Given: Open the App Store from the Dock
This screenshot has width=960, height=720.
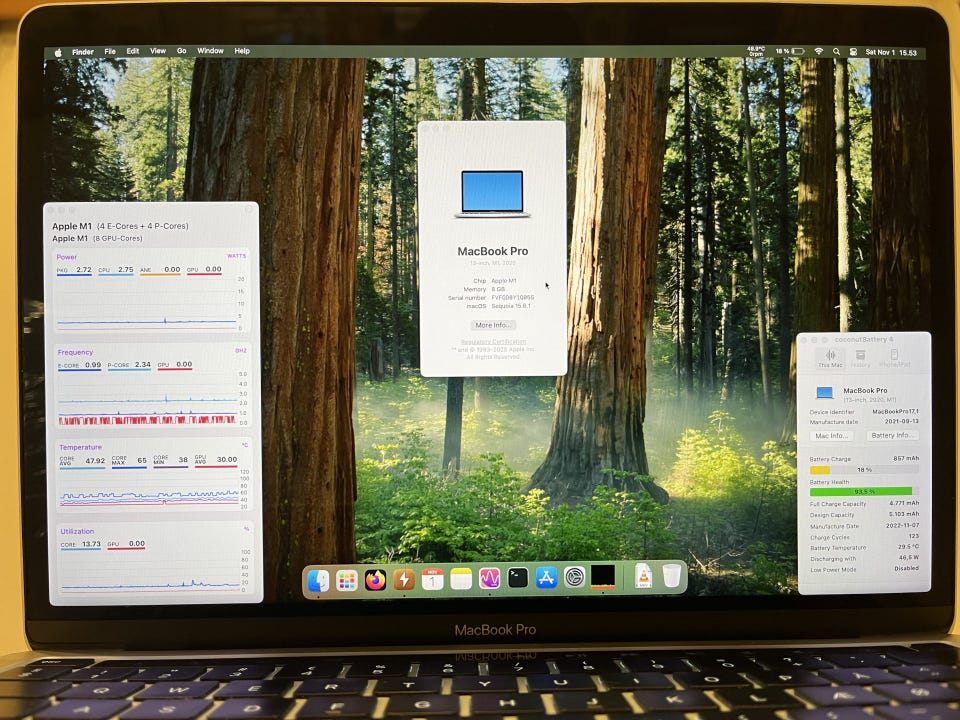Looking at the screenshot, I should 546,577.
